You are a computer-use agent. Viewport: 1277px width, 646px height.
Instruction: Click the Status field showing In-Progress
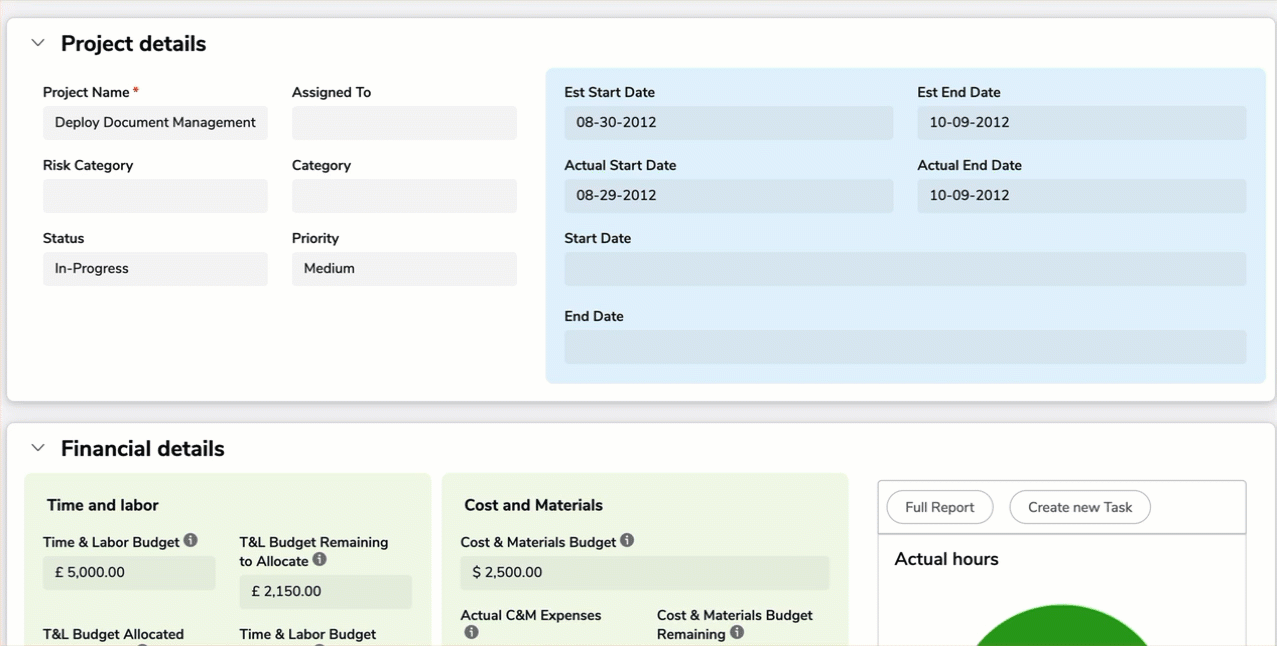tap(155, 269)
